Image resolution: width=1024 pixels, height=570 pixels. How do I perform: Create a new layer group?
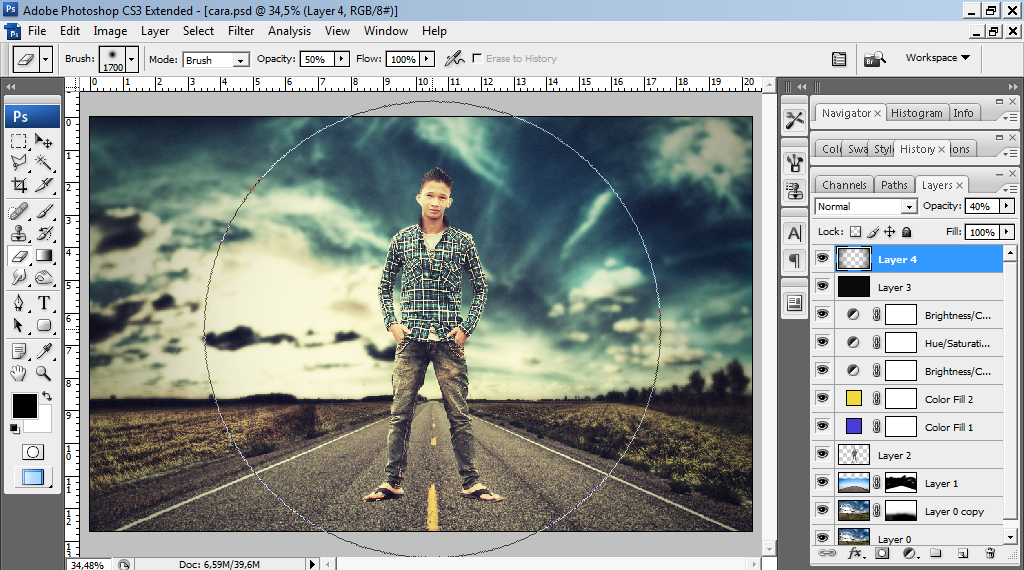[x=936, y=553]
